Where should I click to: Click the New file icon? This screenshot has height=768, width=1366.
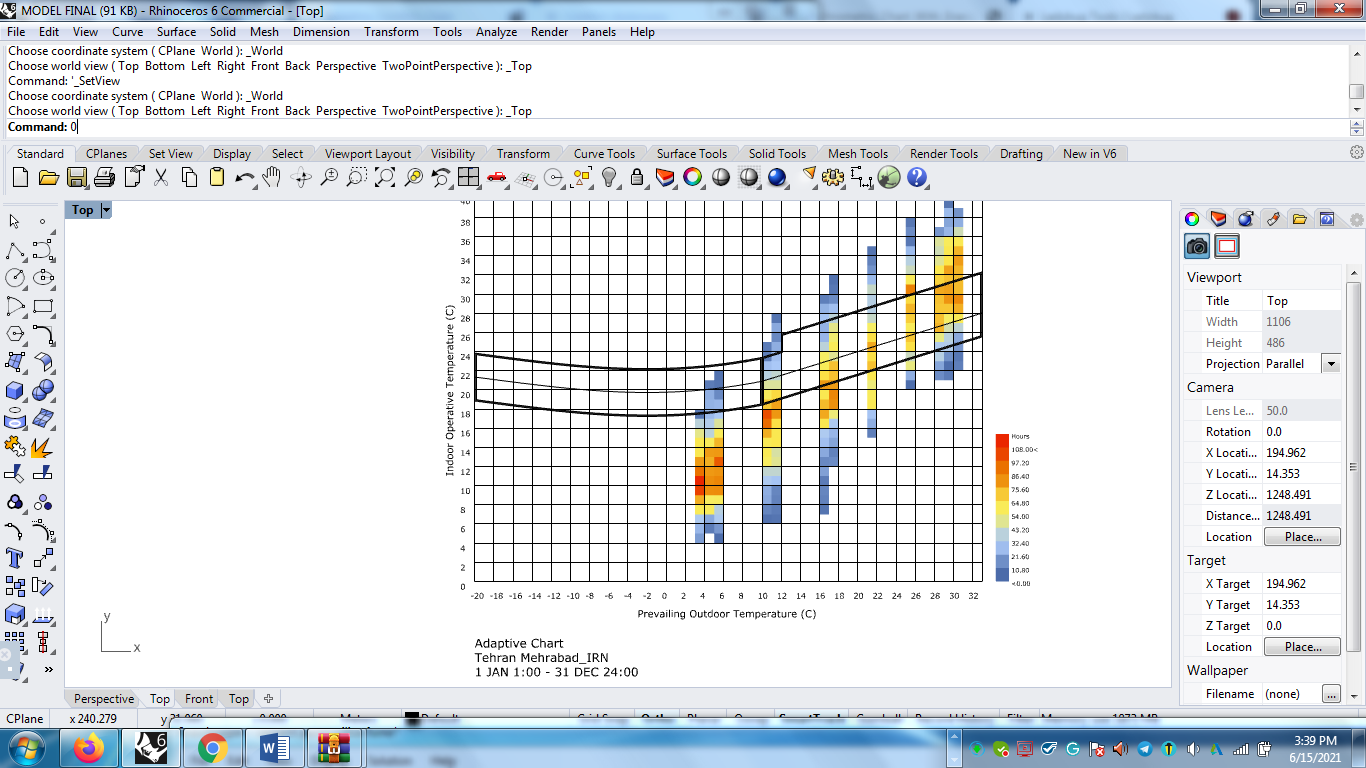coord(20,178)
